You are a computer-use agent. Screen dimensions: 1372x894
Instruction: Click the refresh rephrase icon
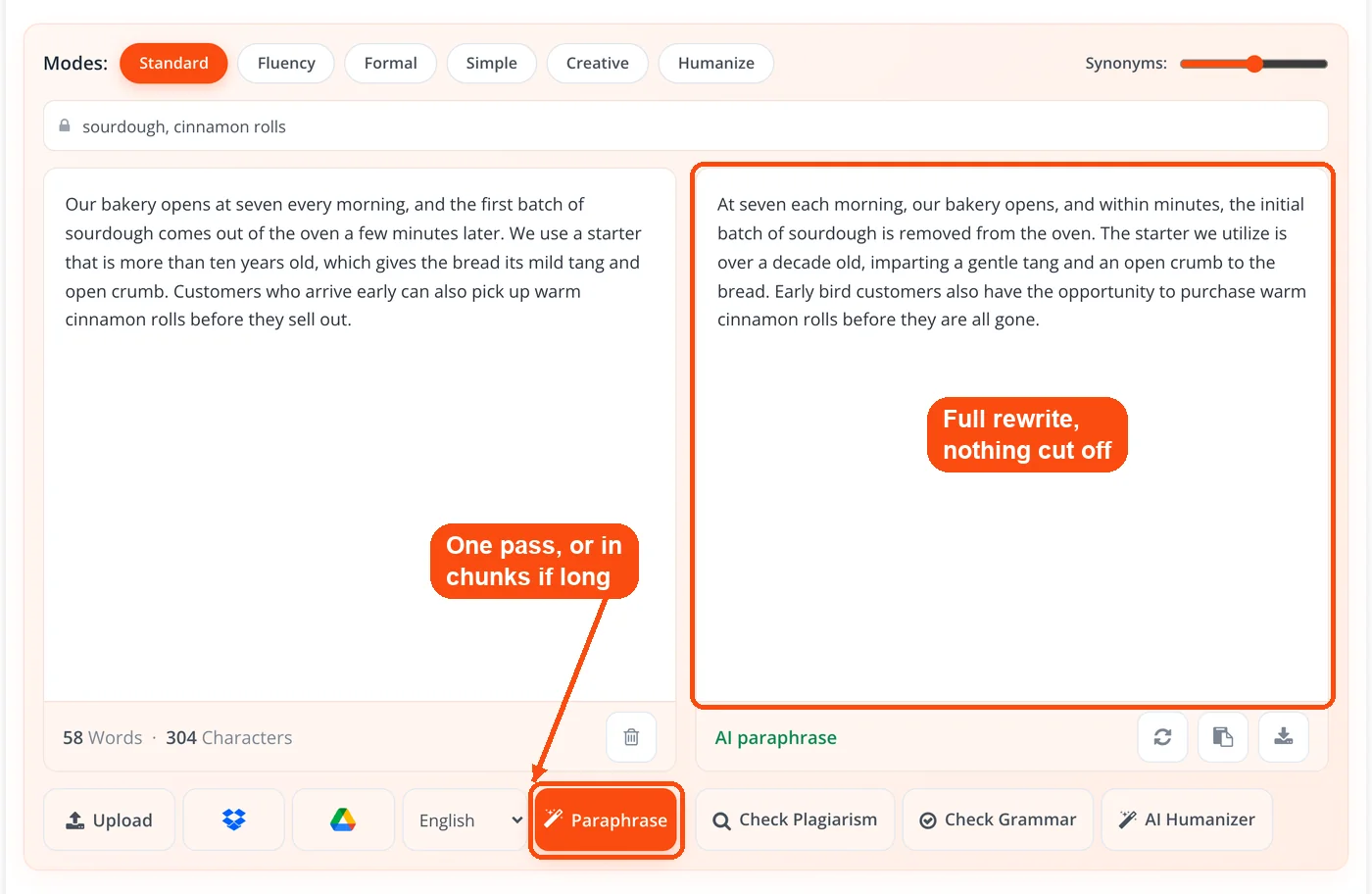pyautogui.click(x=1162, y=737)
